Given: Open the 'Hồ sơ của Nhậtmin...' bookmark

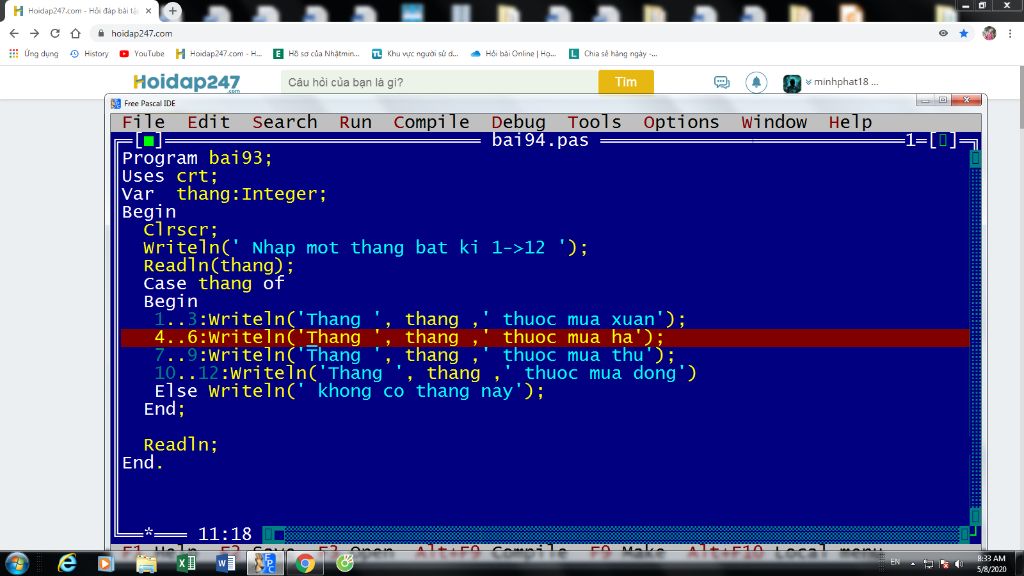Looking at the screenshot, I should click(x=317, y=54).
